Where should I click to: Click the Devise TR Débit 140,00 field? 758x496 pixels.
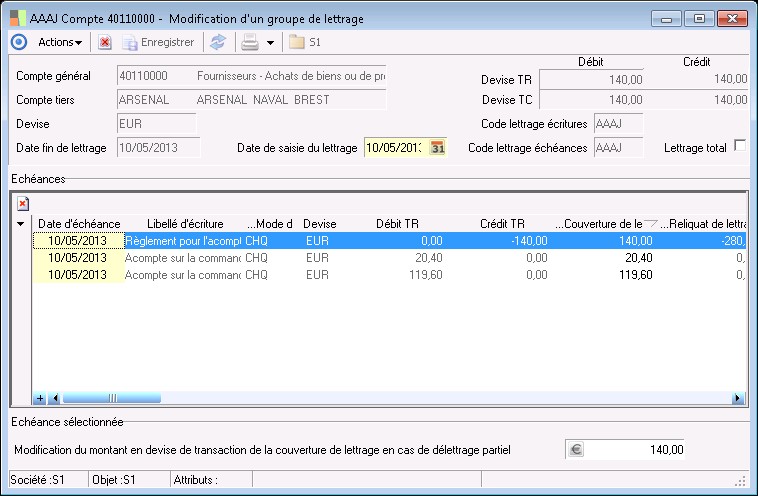tap(591, 79)
